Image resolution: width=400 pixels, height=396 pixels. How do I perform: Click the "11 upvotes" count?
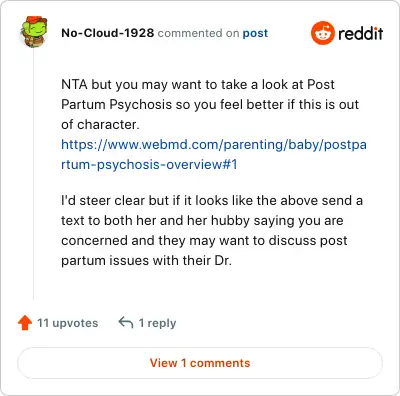(67, 323)
